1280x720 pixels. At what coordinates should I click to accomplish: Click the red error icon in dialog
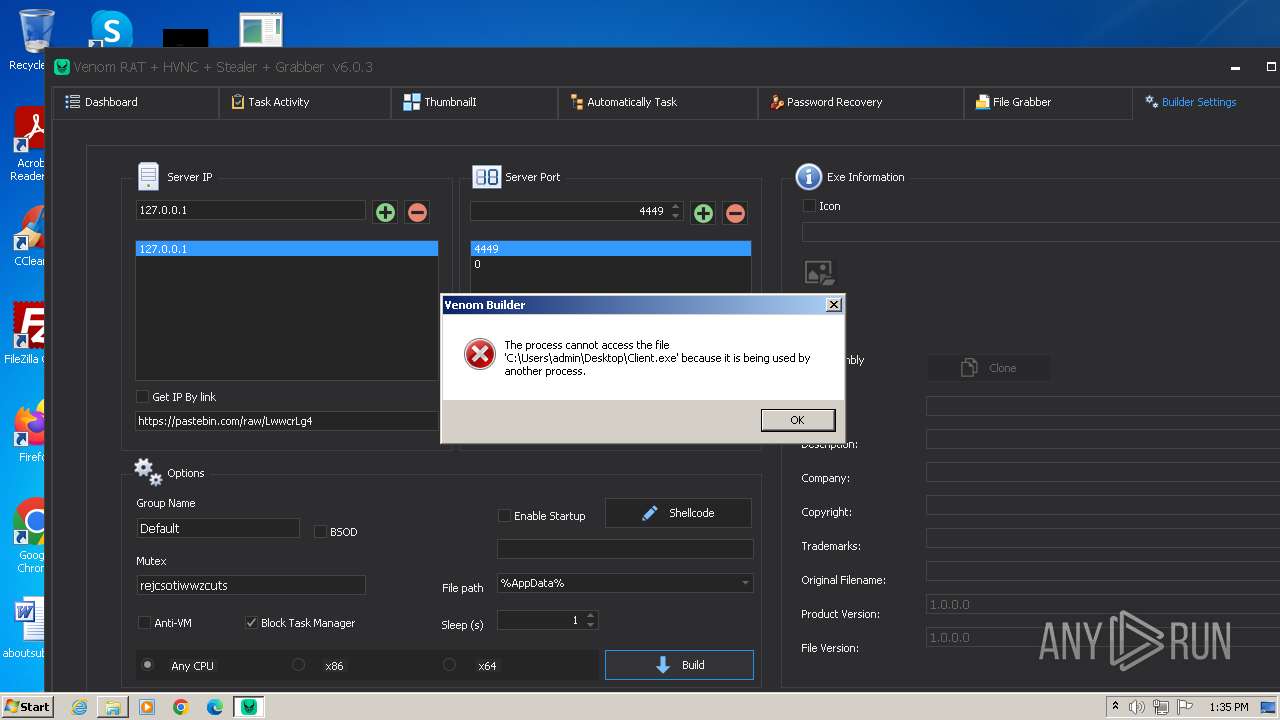pos(480,353)
